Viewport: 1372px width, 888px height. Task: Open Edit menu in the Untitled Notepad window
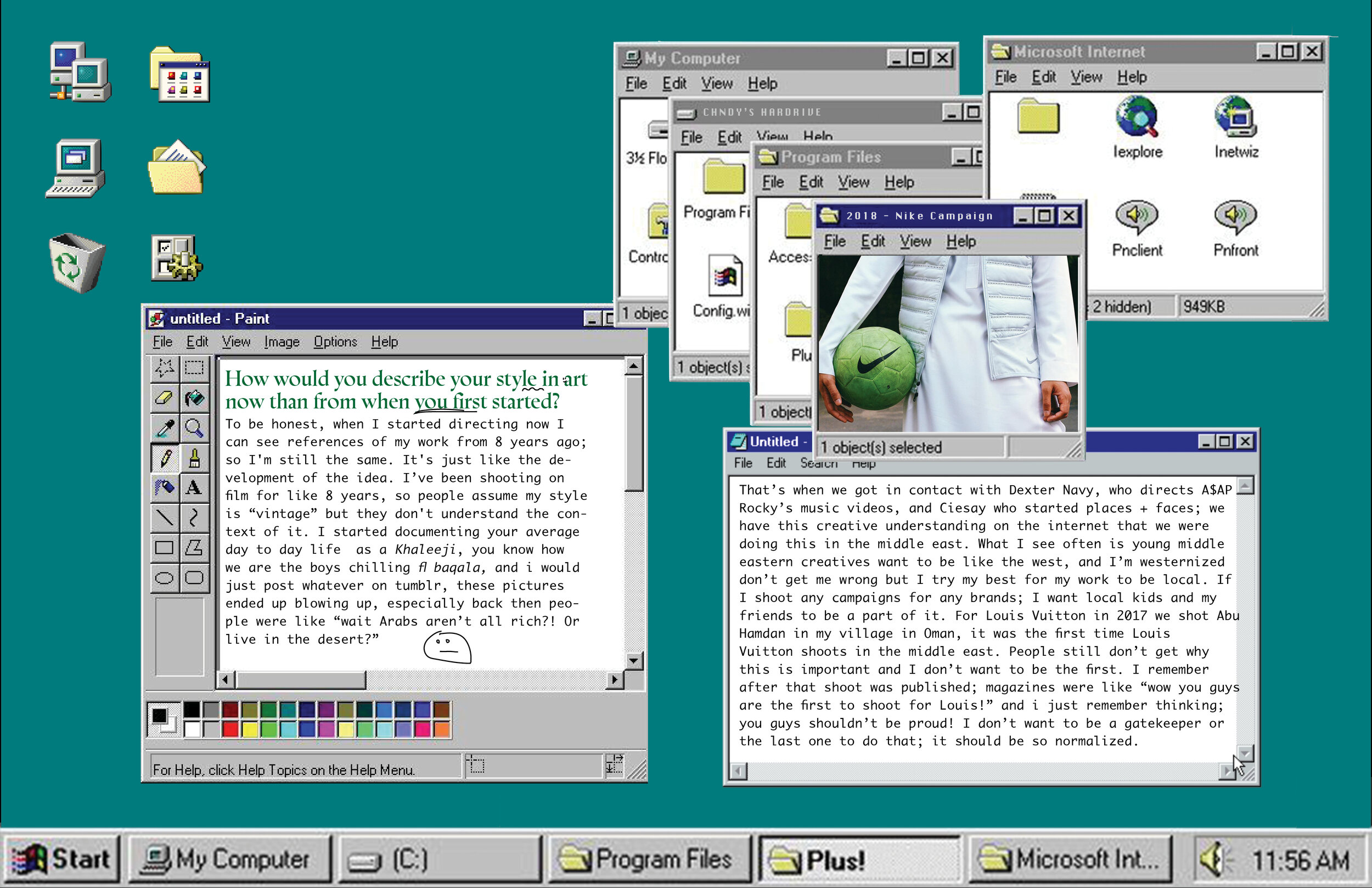776,463
